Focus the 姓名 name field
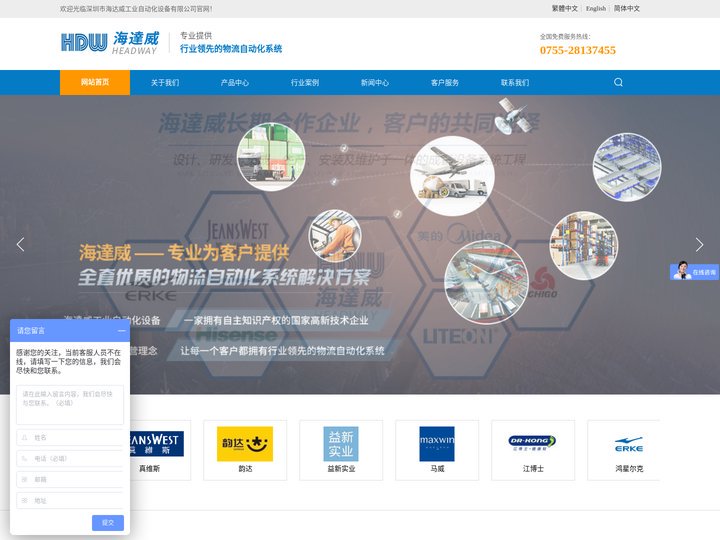The width and height of the screenshot is (720, 540). point(70,438)
